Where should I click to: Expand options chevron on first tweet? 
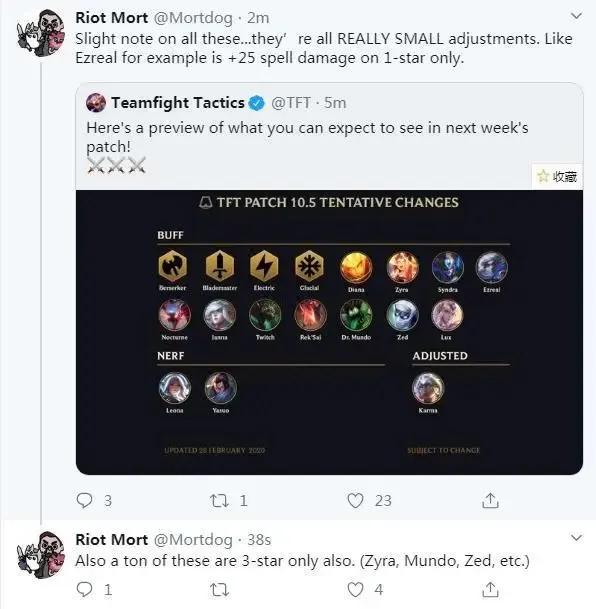(x=576, y=16)
